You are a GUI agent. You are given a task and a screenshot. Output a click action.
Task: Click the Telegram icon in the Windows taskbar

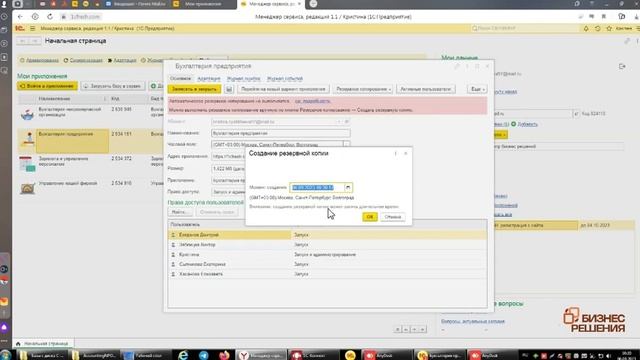(x=204, y=355)
